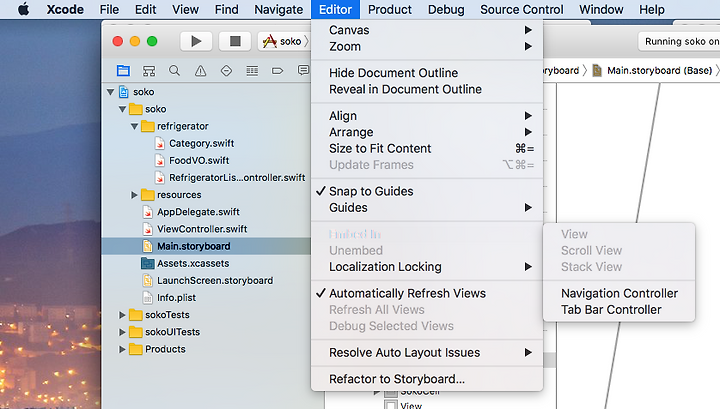Image resolution: width=720 pixels, height=409 pixels.
Task: Open the Test navigator diamond icon
Action: [x=226, y=71]
